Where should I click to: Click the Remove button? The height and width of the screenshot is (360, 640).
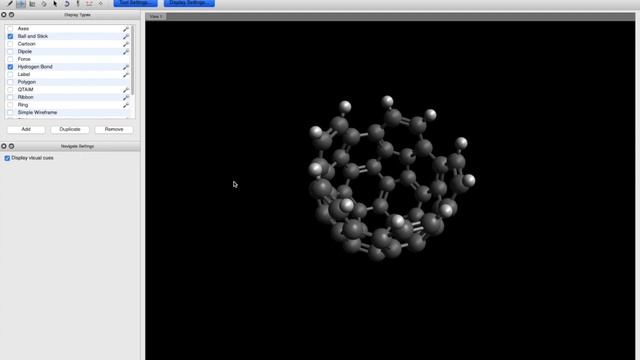pos(114,129)
